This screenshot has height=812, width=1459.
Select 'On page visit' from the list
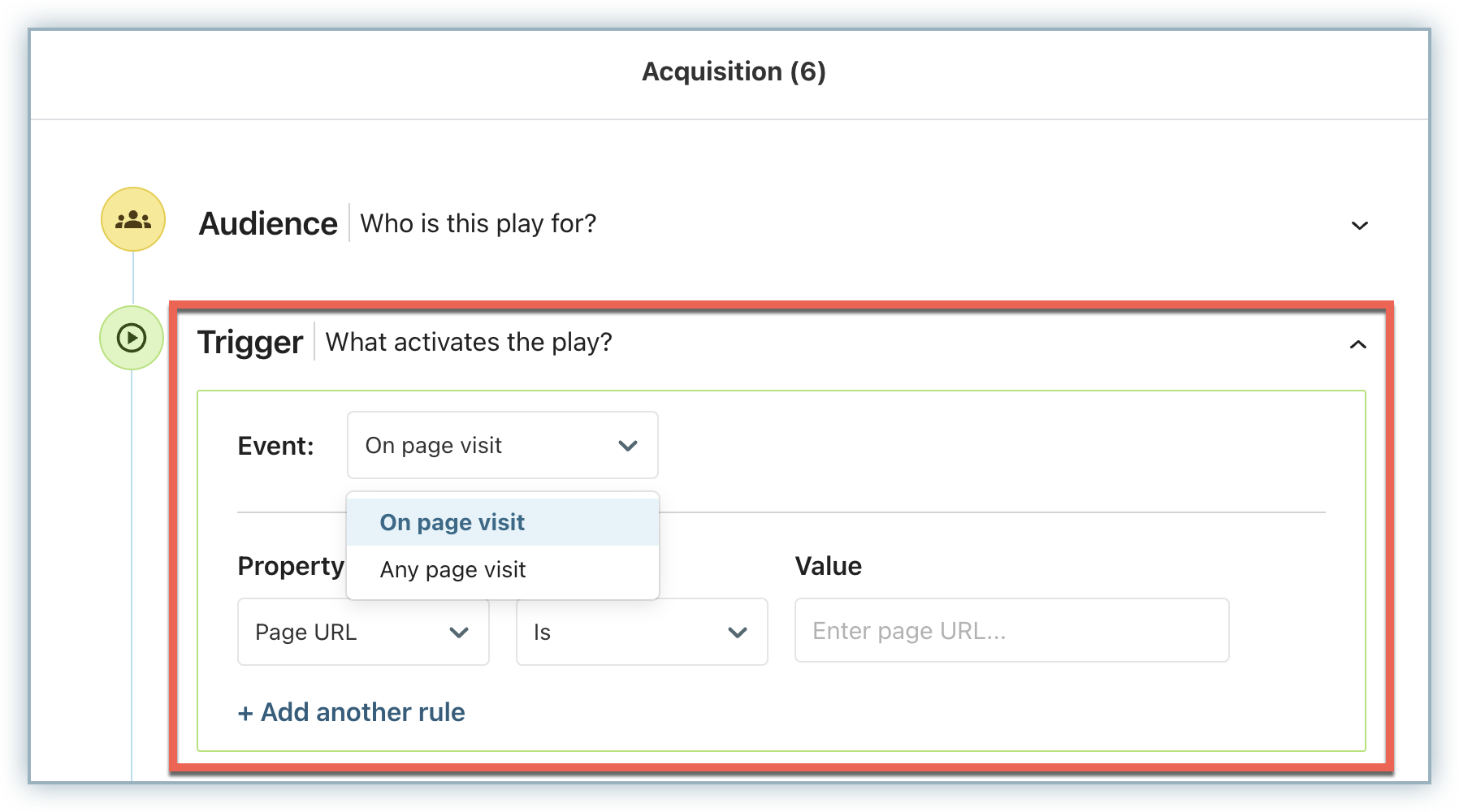452,522
